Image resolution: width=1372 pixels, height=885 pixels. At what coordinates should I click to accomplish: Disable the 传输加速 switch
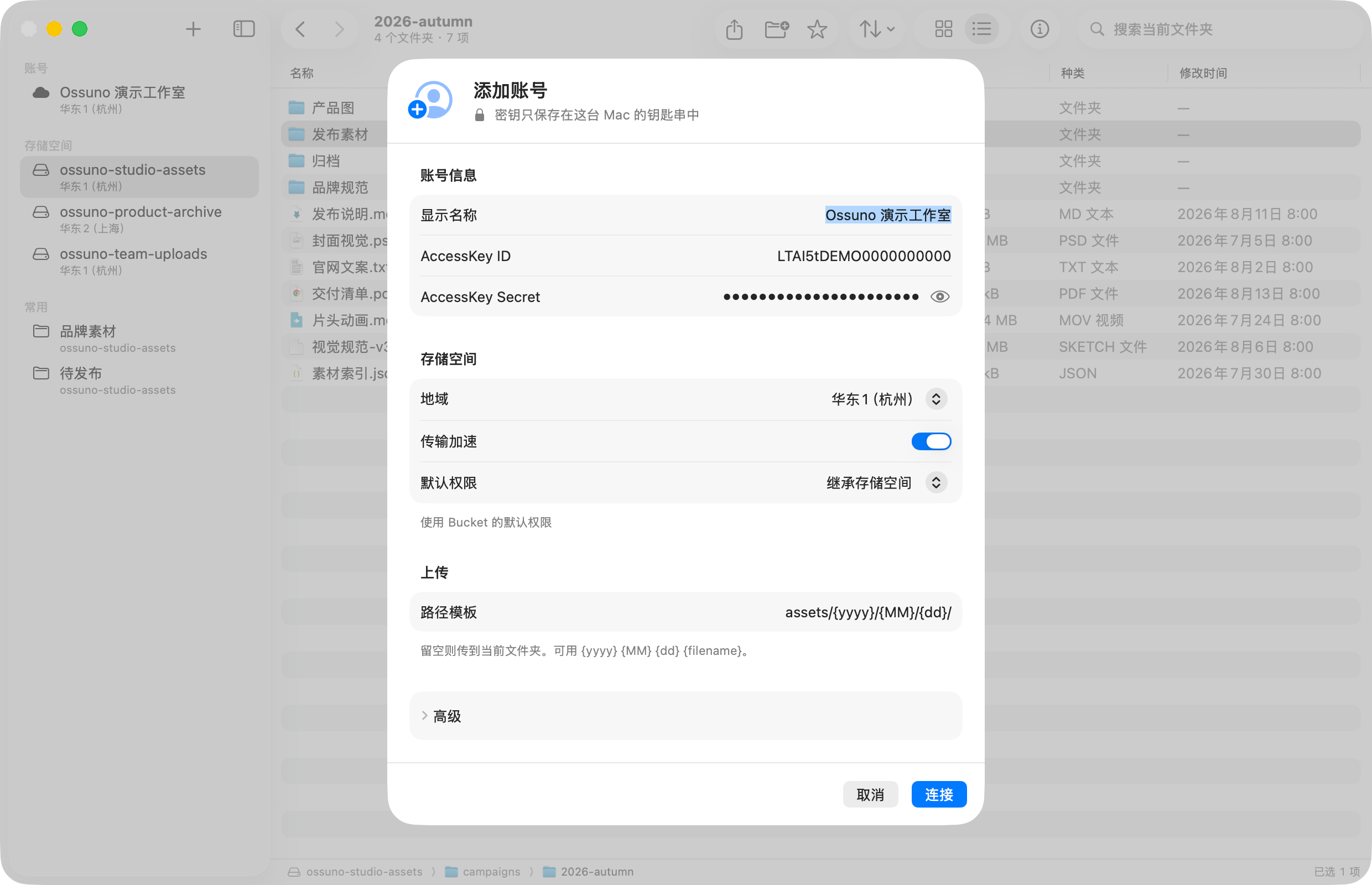931,441
